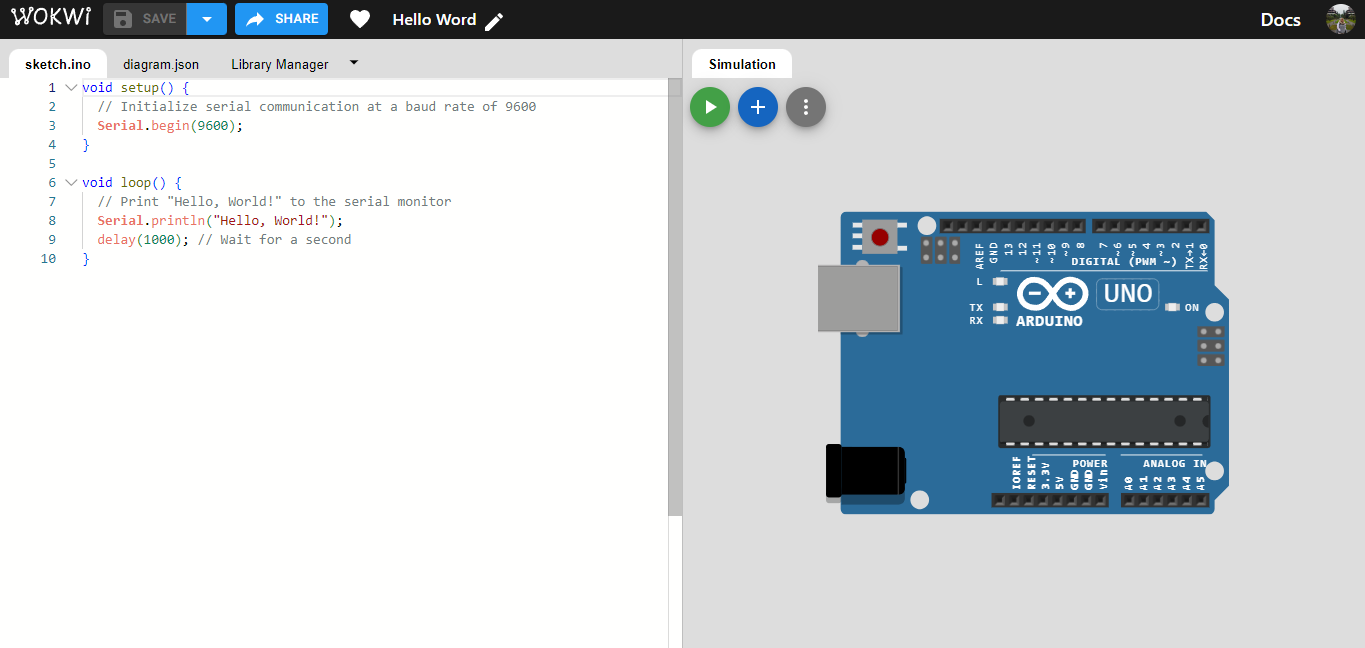Click the Serial.begin(9600); code line
Viewport: 1365px width, 648px height.
coord(170,126)
